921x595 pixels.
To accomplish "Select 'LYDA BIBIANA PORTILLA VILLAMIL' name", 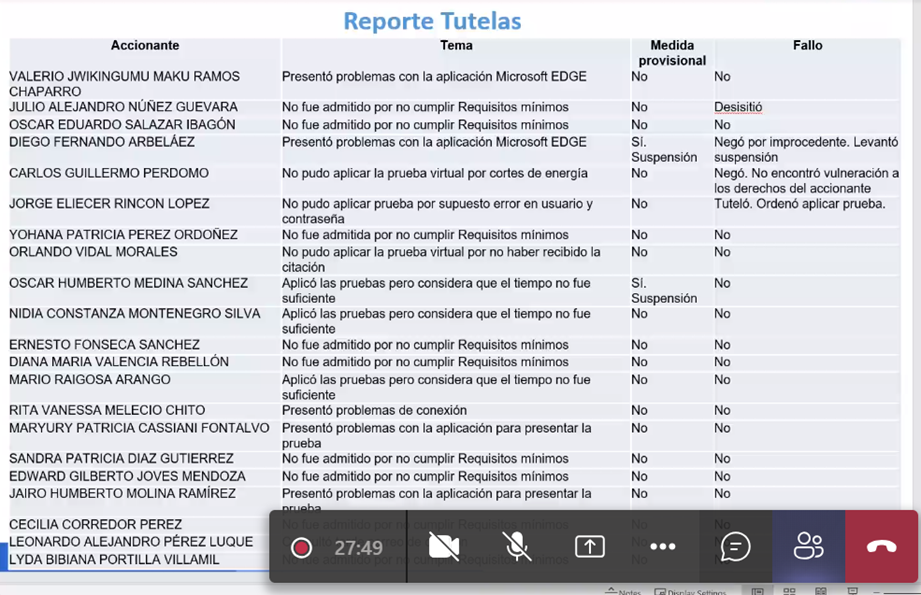I will click(115, 559).
